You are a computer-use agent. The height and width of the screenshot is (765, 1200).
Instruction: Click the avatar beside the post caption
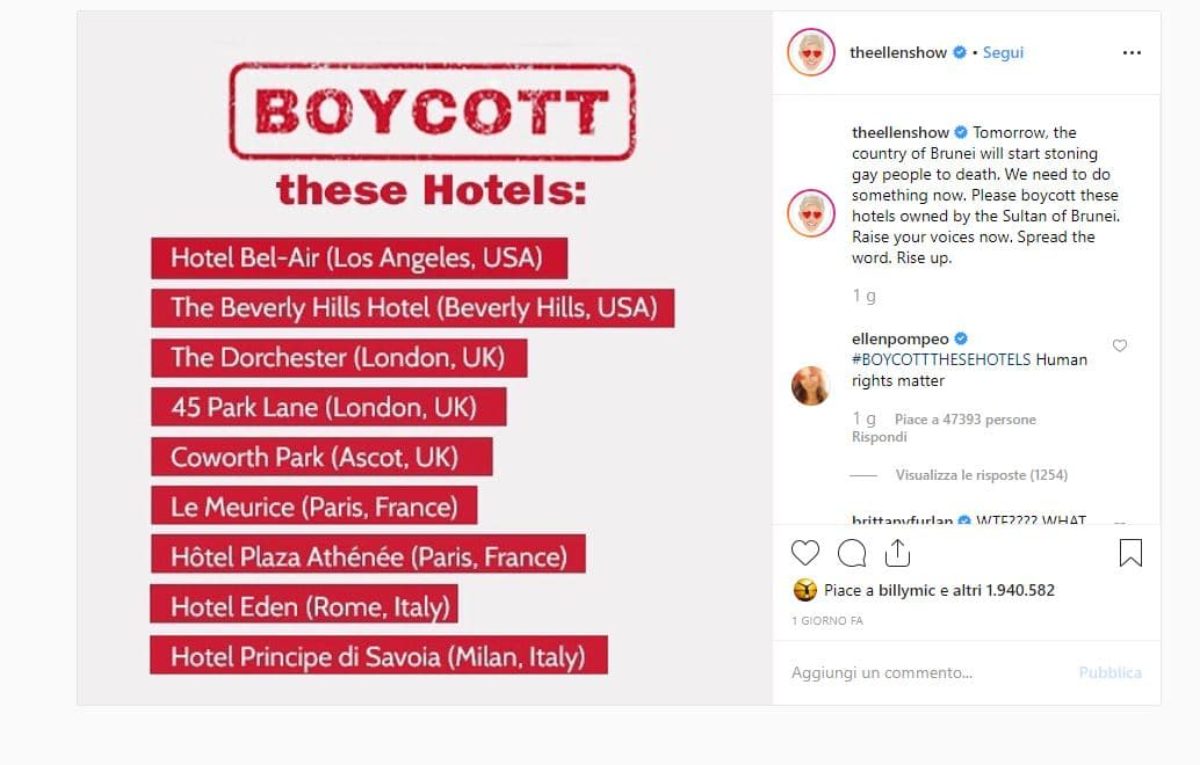(x=811, y=214)
